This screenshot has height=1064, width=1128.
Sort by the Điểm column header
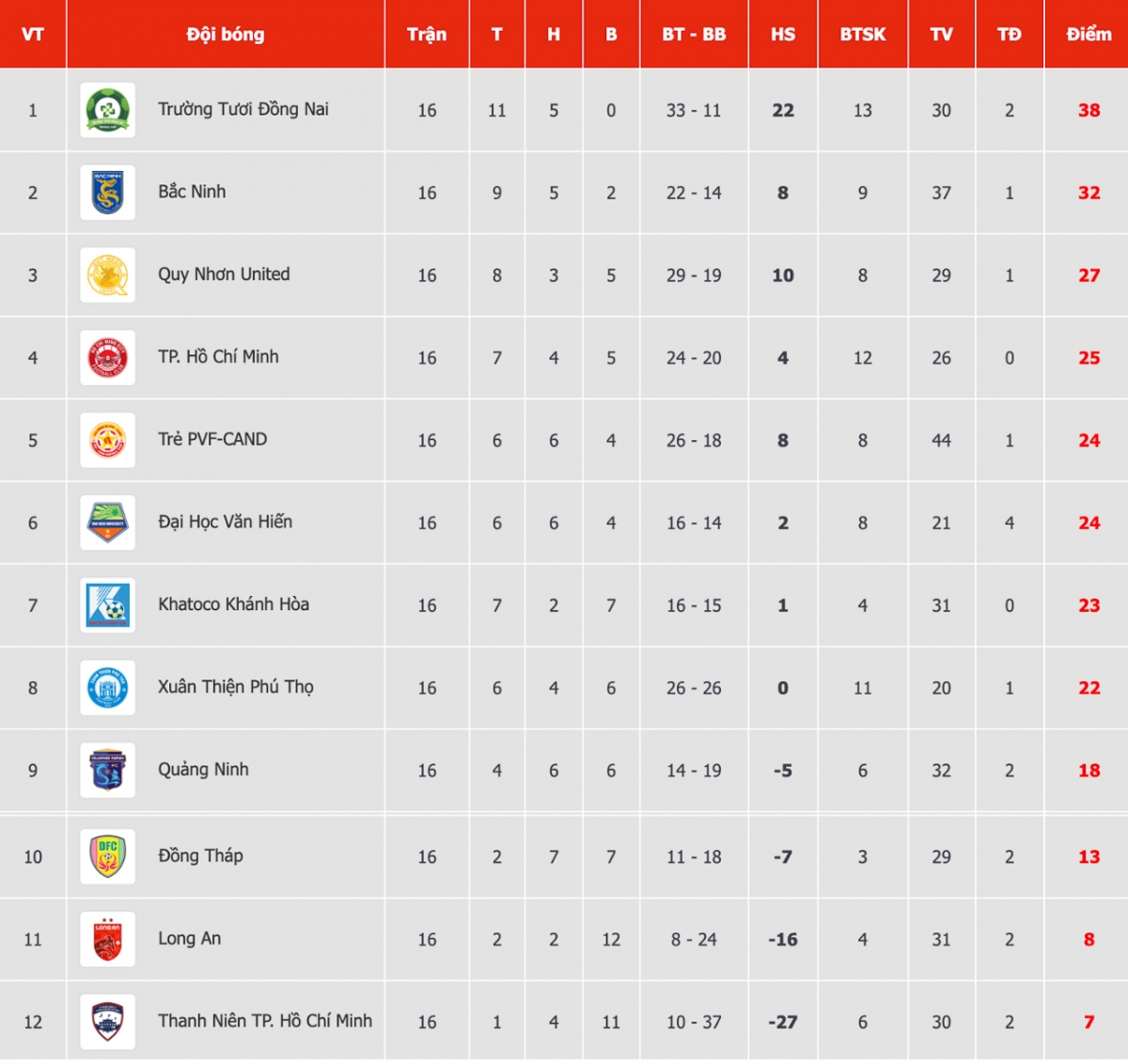pos(1089,35)
